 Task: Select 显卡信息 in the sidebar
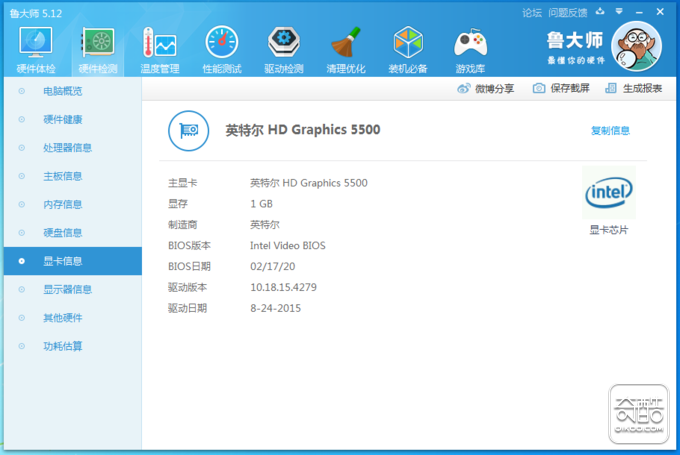pos(73,261)
